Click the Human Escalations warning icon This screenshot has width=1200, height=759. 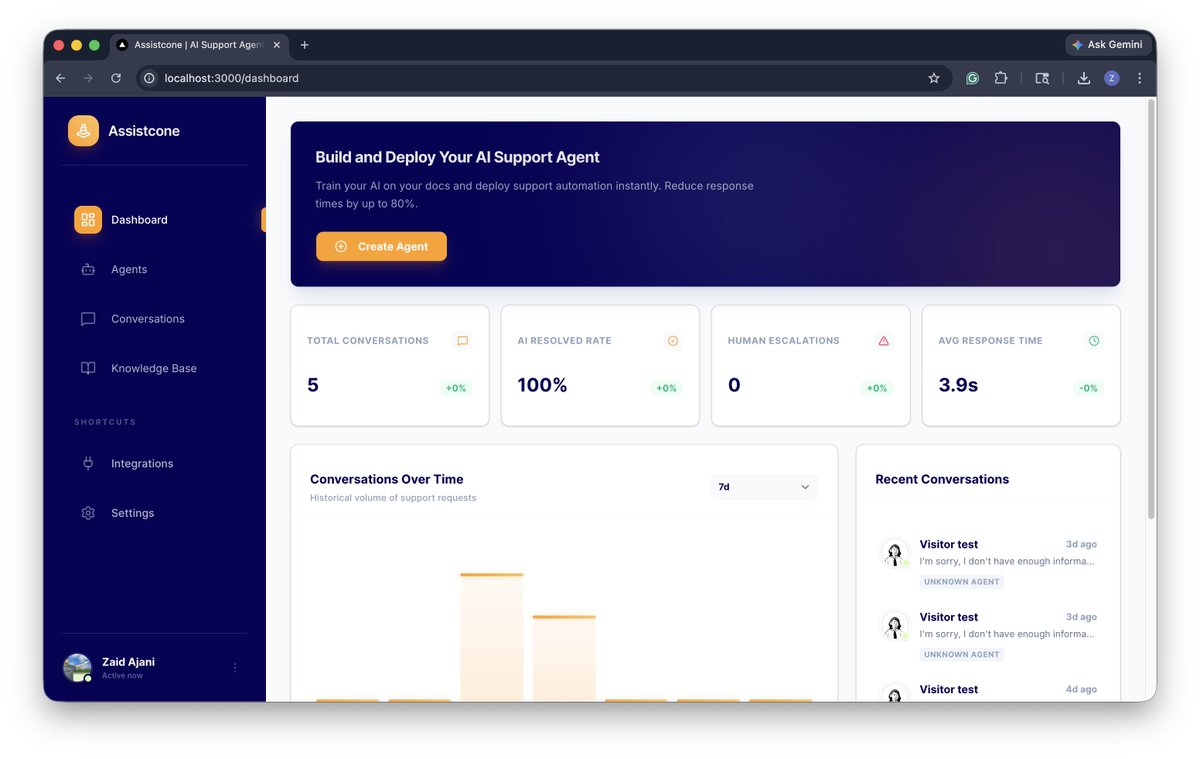(x=883, y=341)
